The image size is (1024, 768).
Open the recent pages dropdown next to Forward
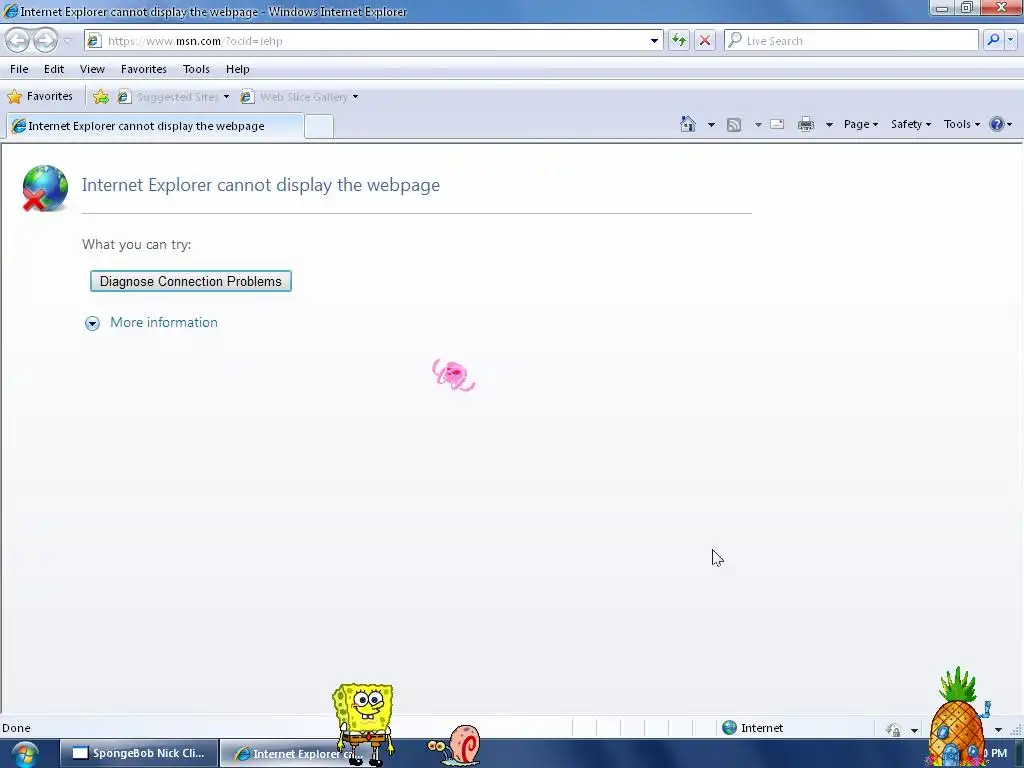(x=67, y=41)
